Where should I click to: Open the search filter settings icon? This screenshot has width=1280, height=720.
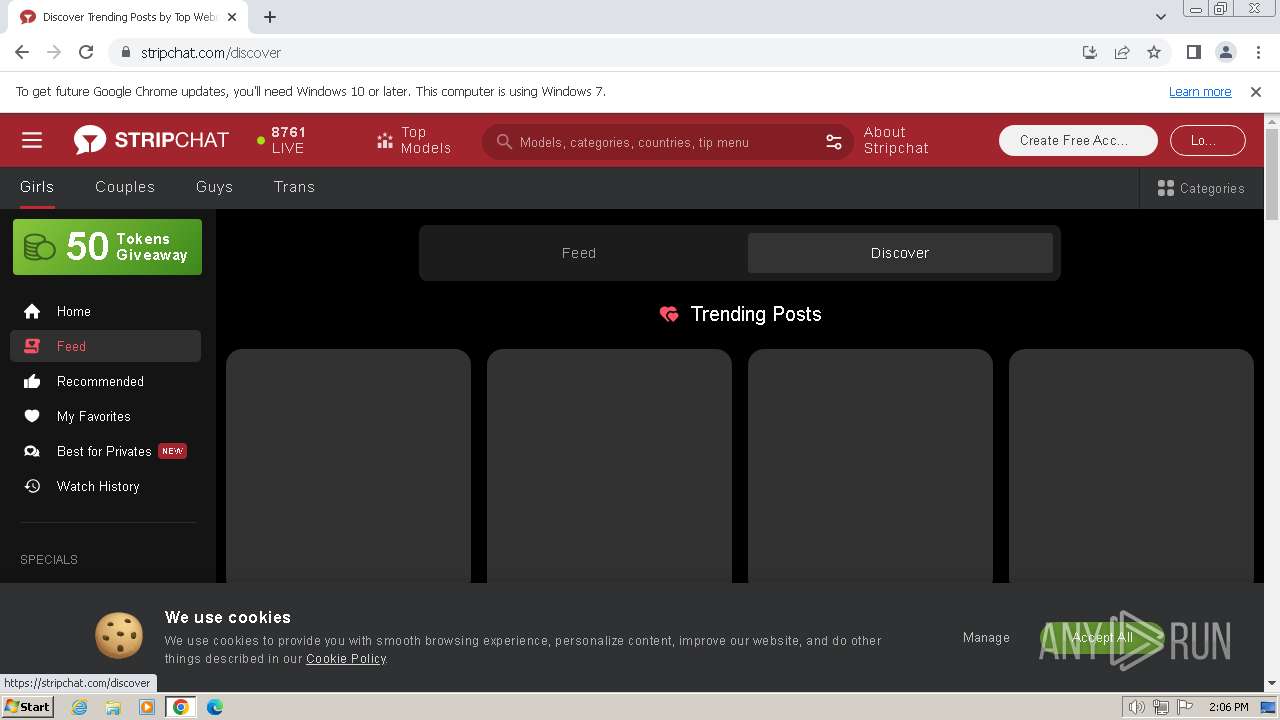[x=834, y=142]
